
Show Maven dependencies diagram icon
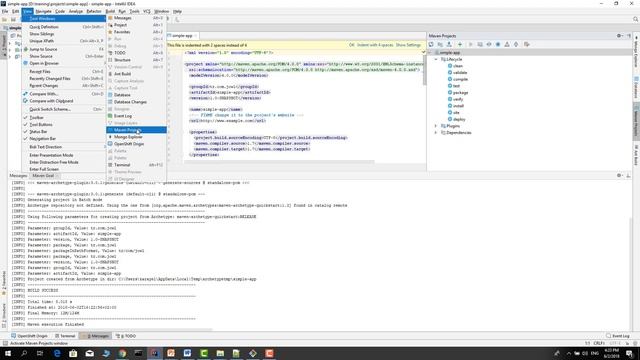pyautogui.click(x=507, y=44)
